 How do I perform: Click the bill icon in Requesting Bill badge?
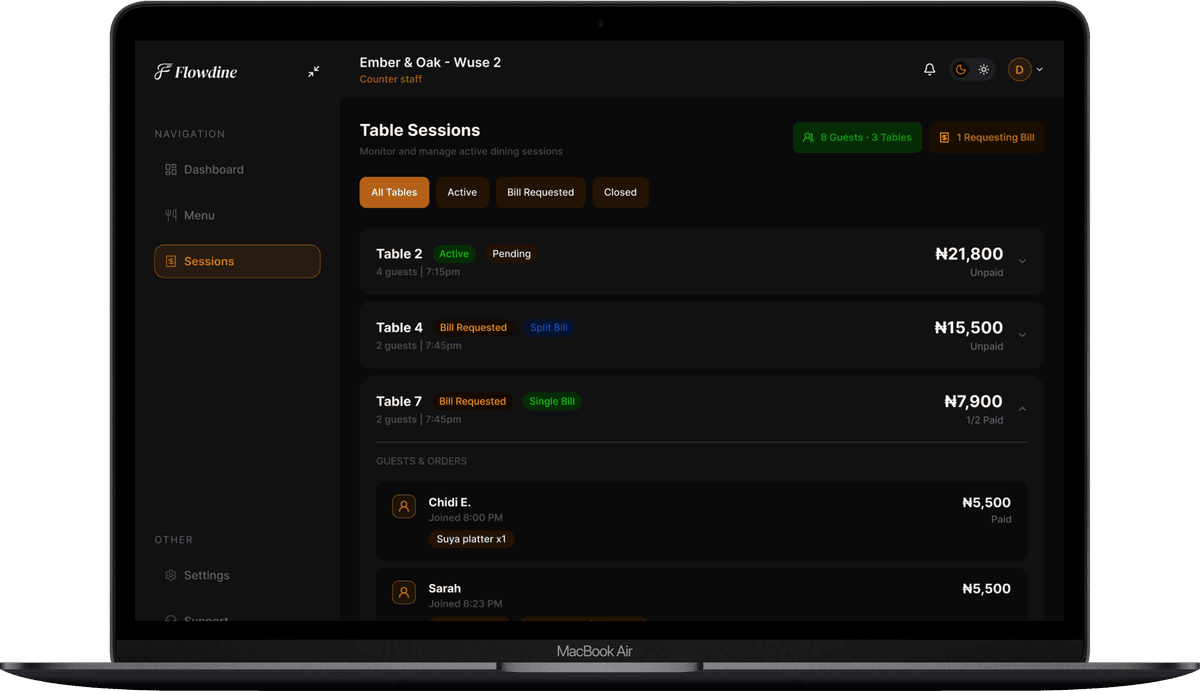[945, 137]
